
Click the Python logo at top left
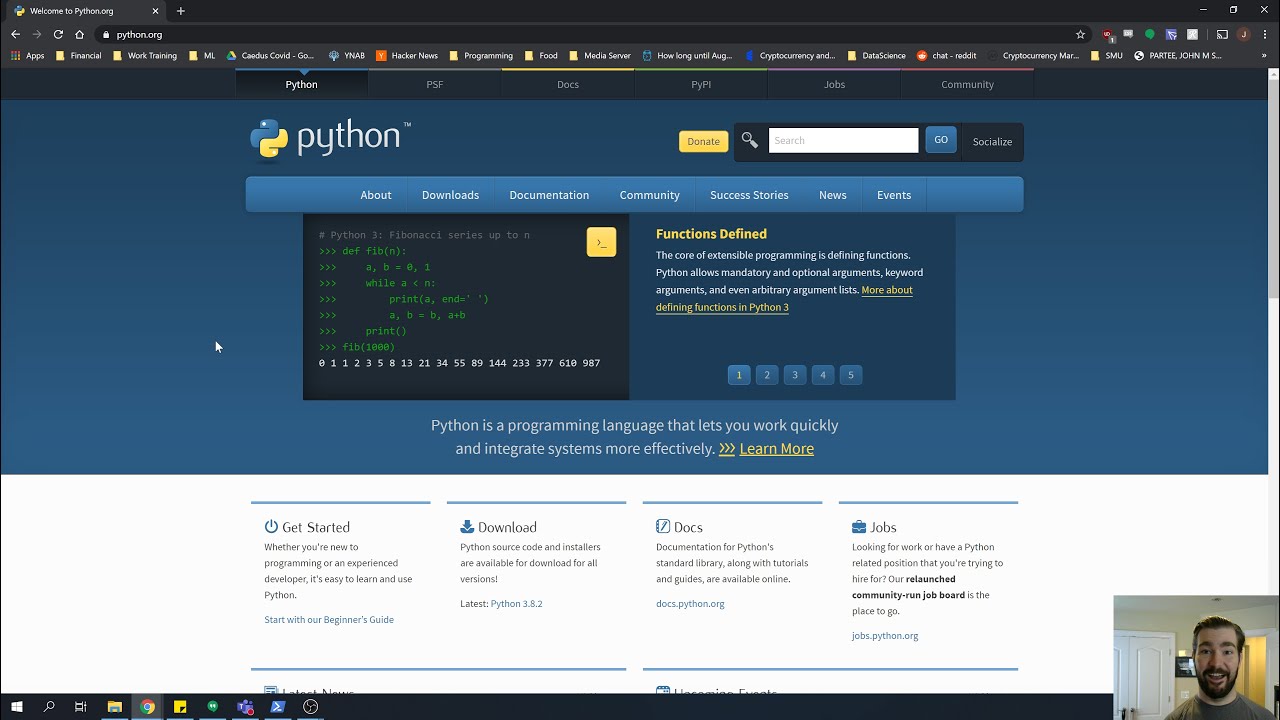330,138
